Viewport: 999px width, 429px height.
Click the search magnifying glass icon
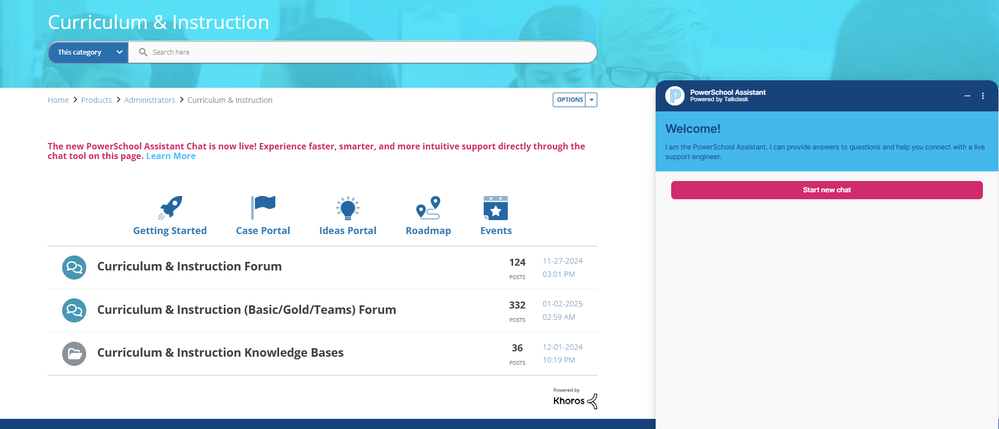[x=144, y=52]
